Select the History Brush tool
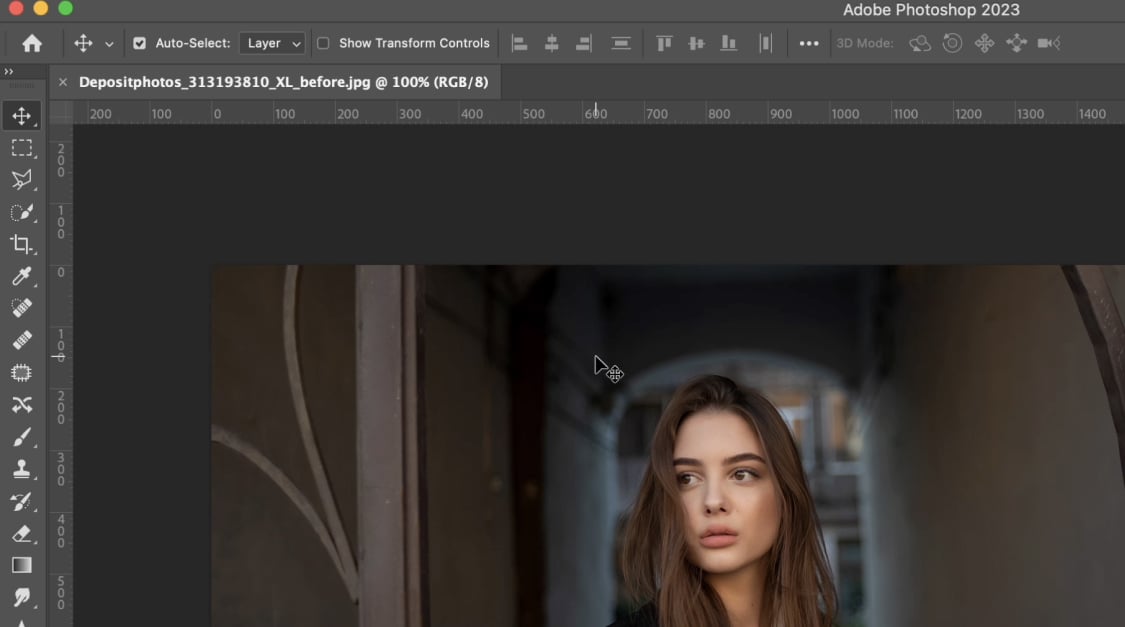The height and width of the screenshot is (627, 1125). click(x=22, y=501)
